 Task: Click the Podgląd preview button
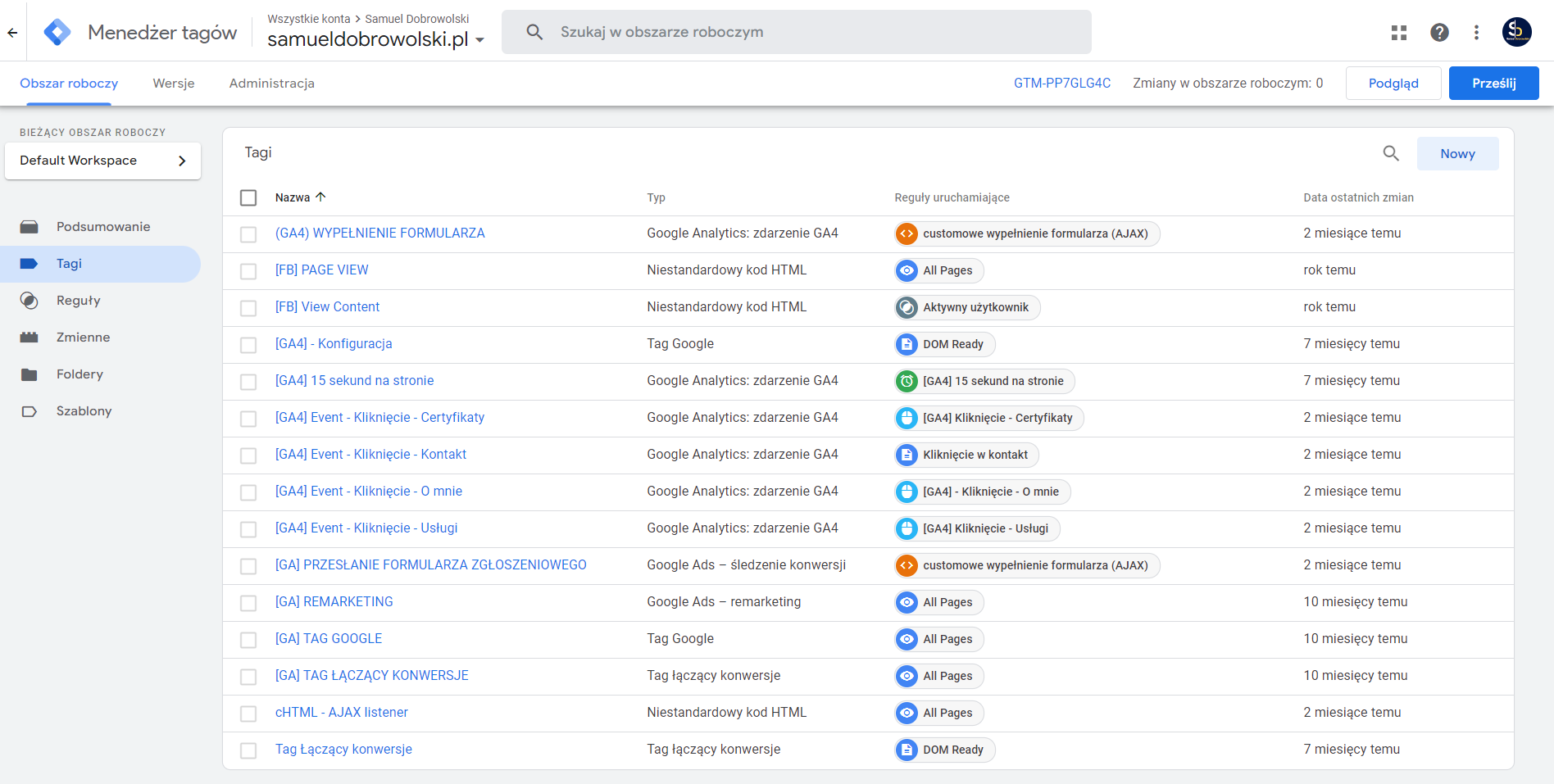[1393, 84]
